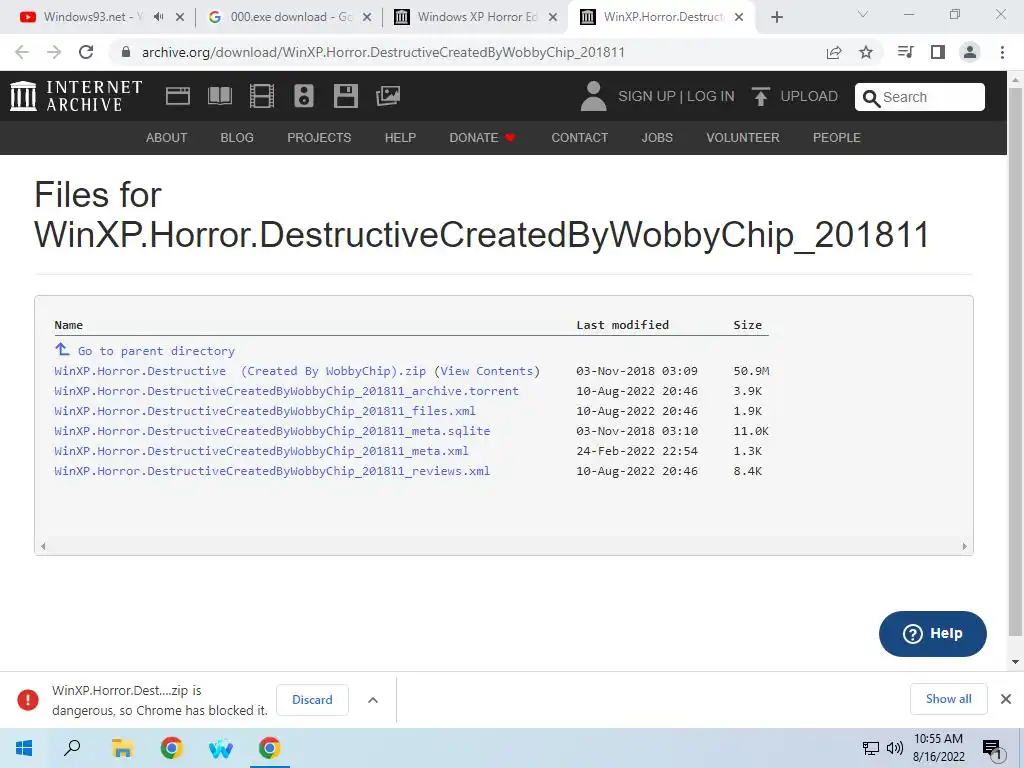Viewport: 1024px width, 768px height.
Task: Open the Images icon in archive navbar
Action: (x=388, y=96)
